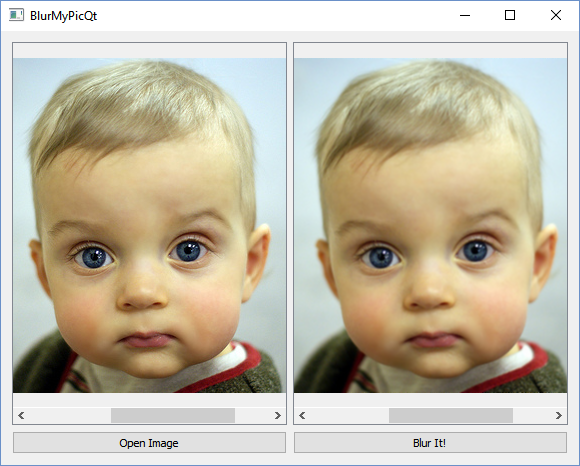This screenshot has height=466, width=580.
Task: Select the original sharp baby photo
Action: pyautogui.click(x=149, y=225)
